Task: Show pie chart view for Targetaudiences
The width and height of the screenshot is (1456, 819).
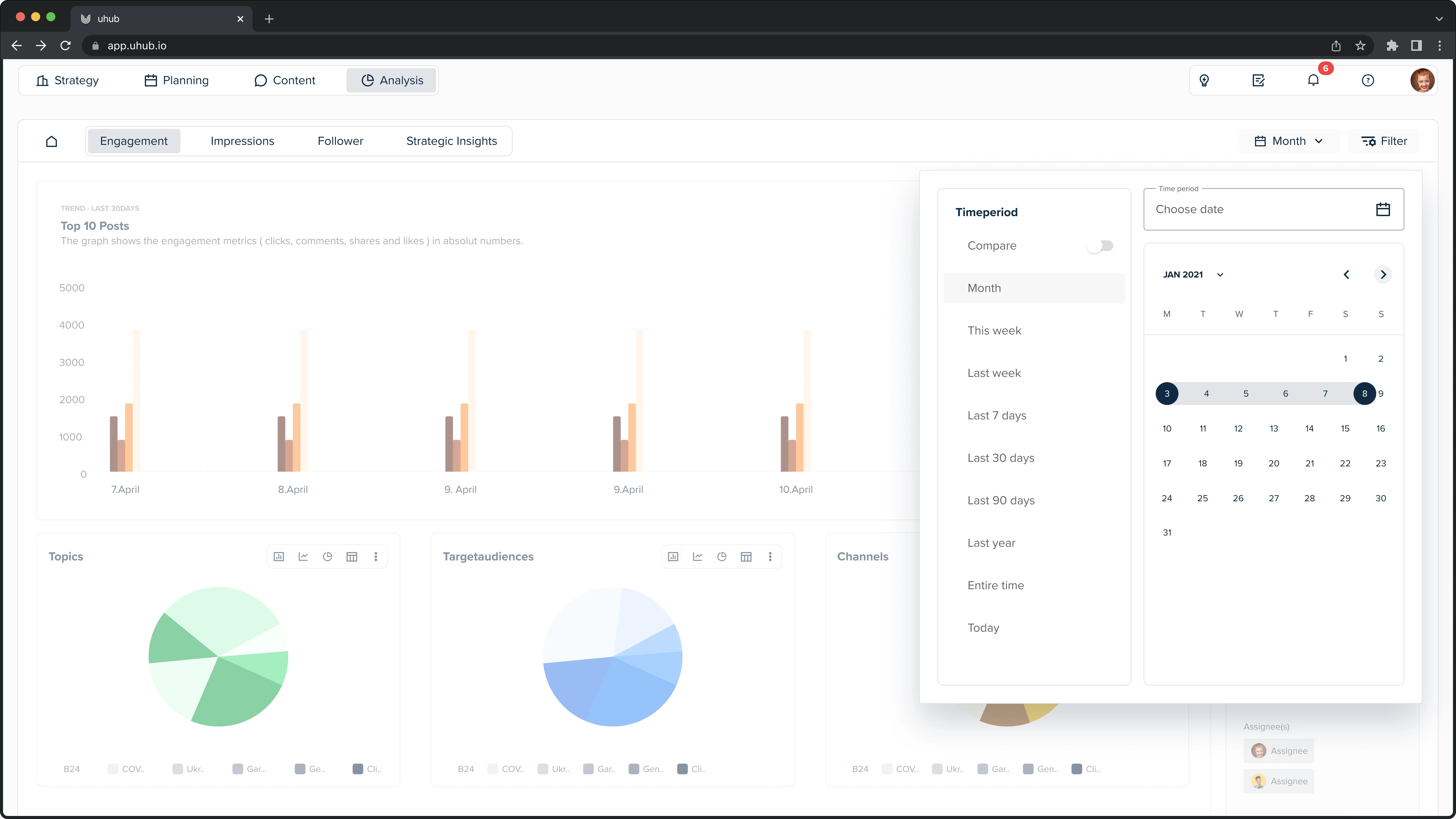Action: click(722, 557)
